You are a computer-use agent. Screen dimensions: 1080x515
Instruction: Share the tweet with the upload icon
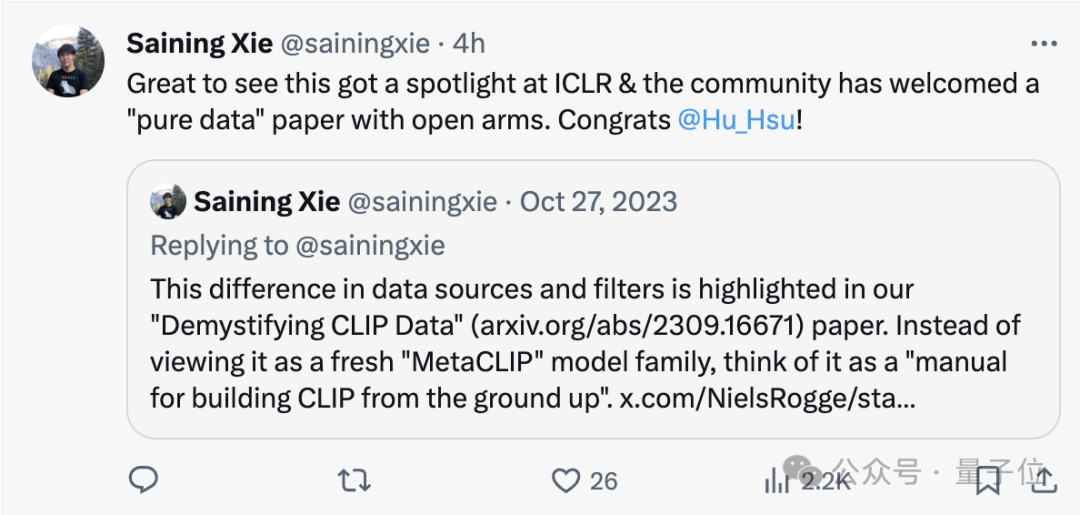pyautogui.click(x=1043, y=481)
